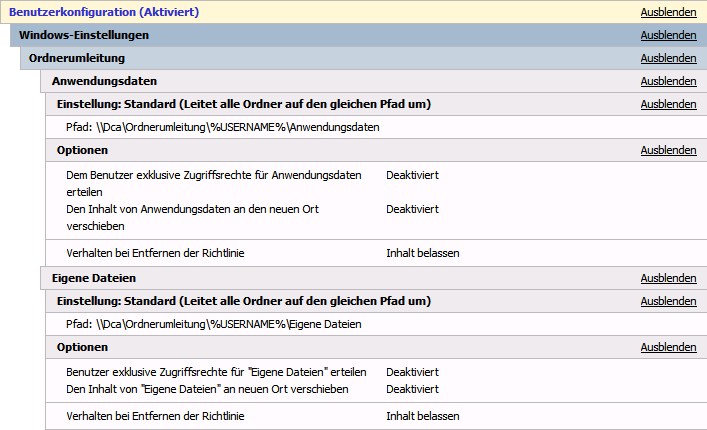Click the Eigene Dateien heading text

coord(93,278)
